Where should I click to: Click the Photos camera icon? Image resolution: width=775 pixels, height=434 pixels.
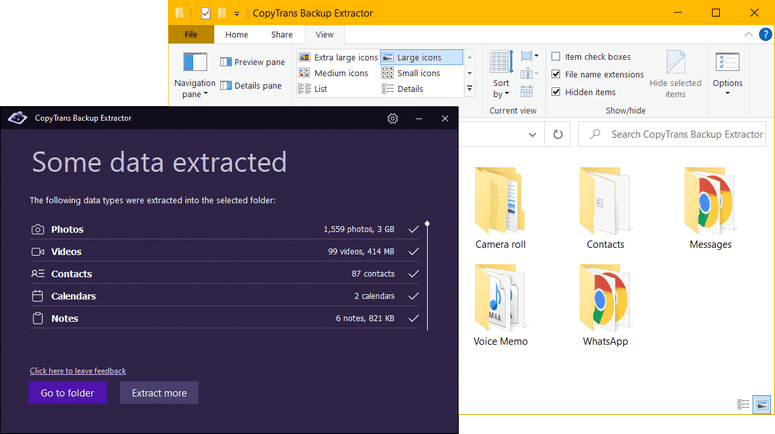tap(38, 229)
